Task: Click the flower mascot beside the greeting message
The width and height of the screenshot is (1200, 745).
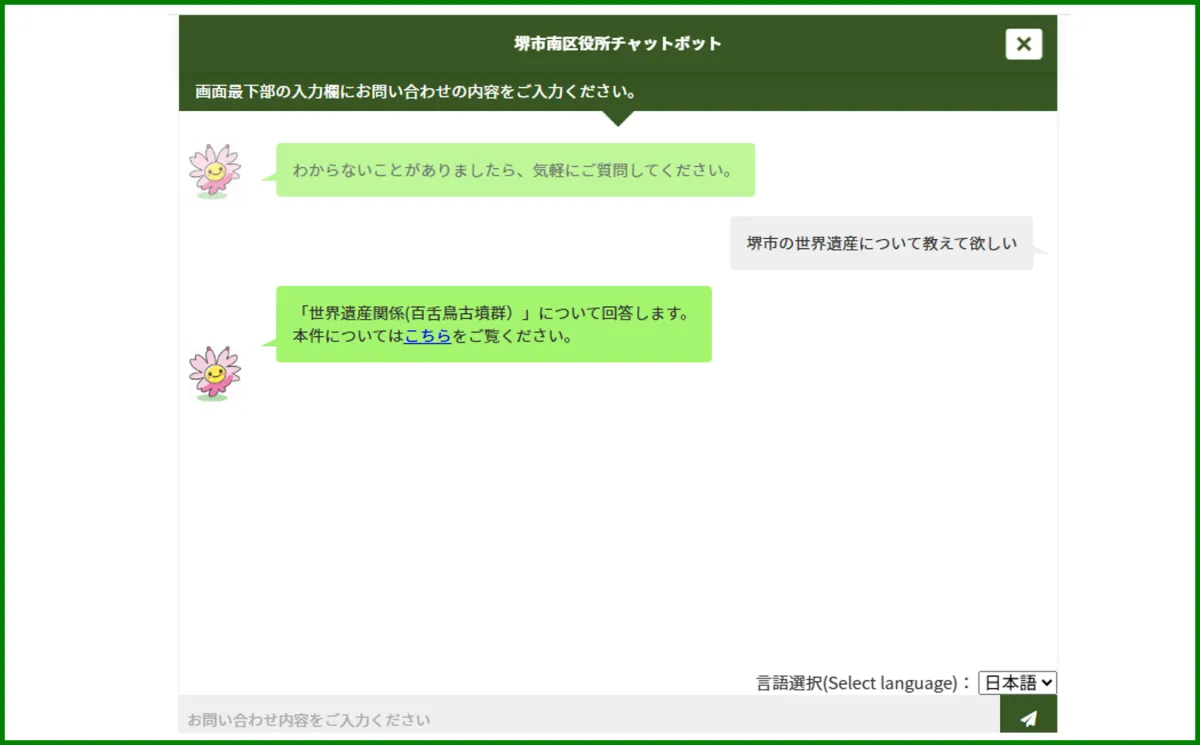Action: 214,171
